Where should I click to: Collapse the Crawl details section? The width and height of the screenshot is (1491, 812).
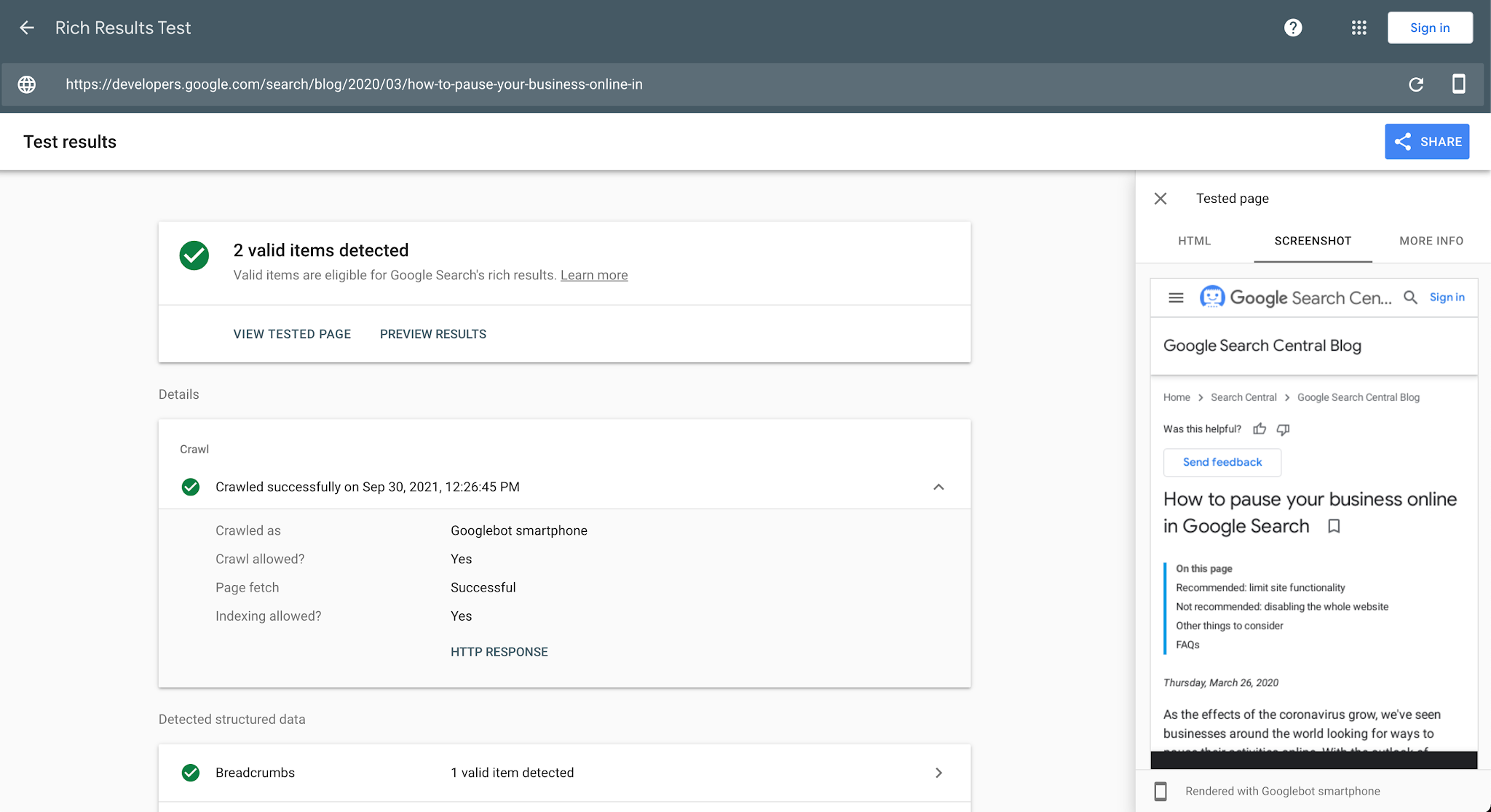[x=939, y=487]
